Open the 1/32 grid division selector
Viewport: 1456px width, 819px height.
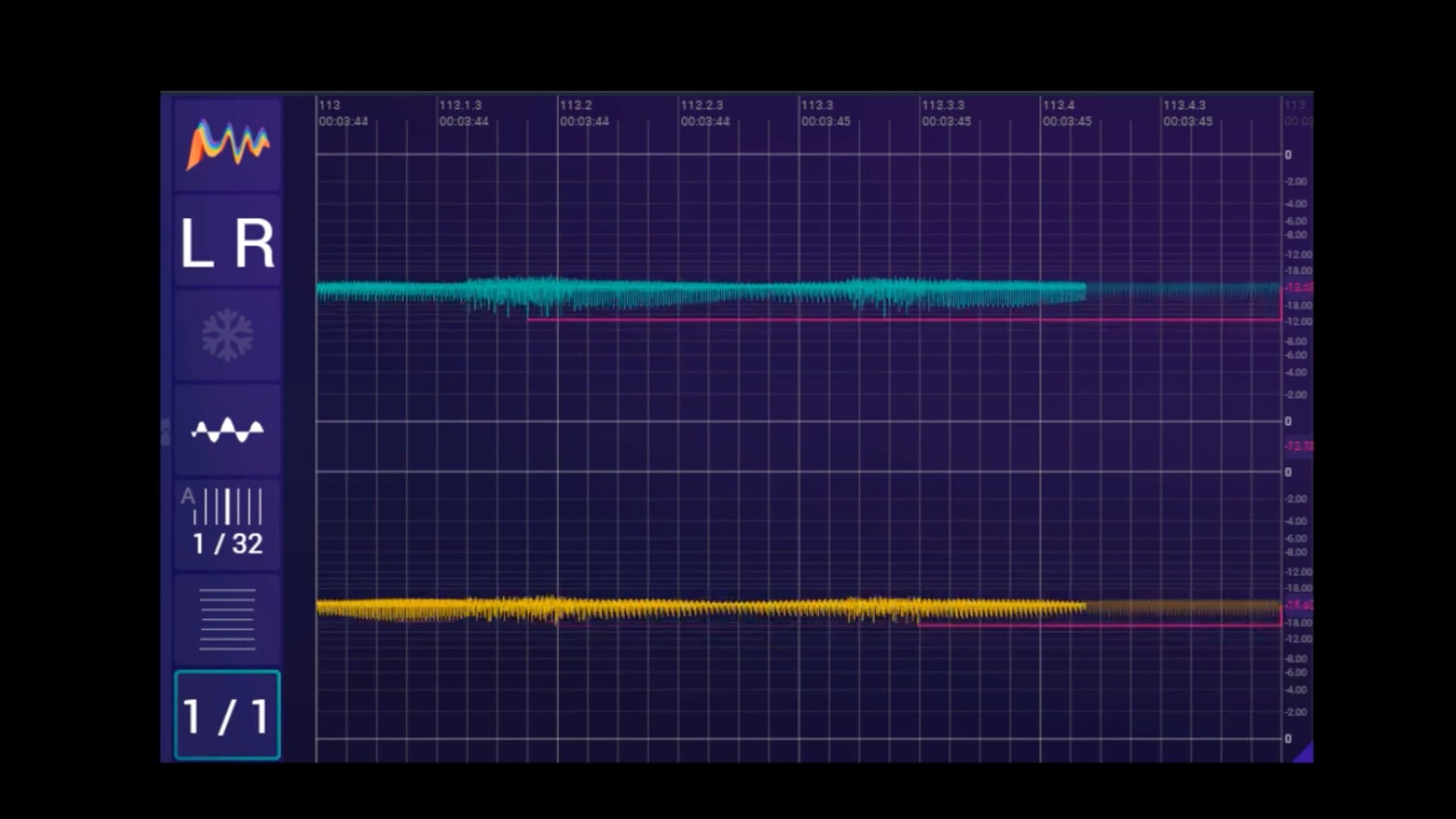(x=227, y=525)
